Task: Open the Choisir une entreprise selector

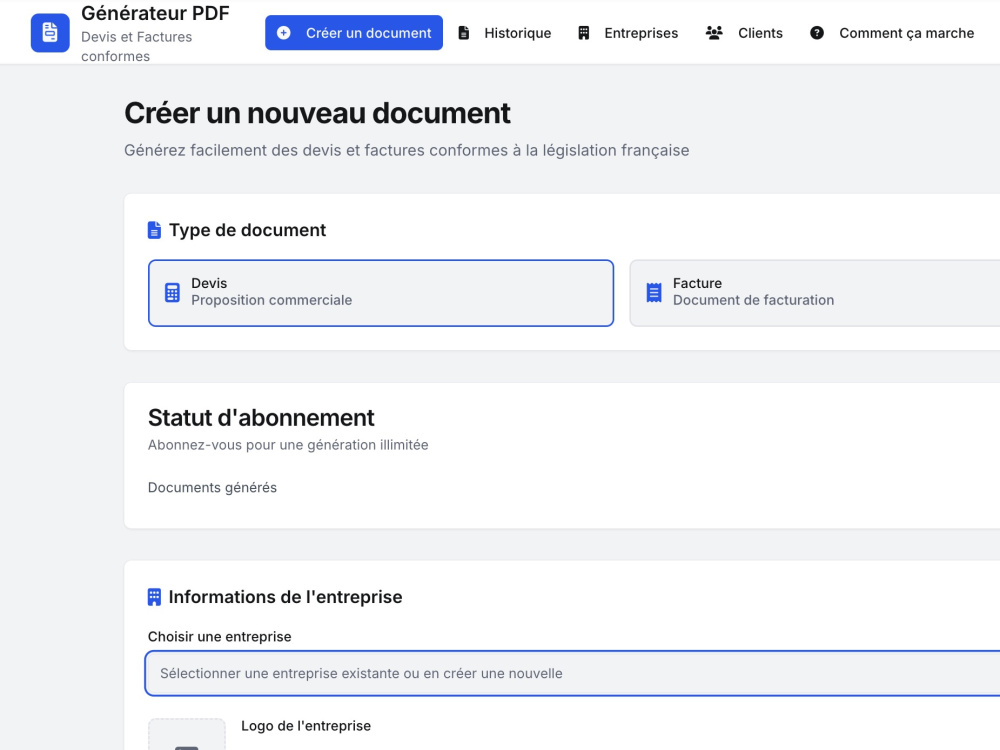Action: click(572, 673)
